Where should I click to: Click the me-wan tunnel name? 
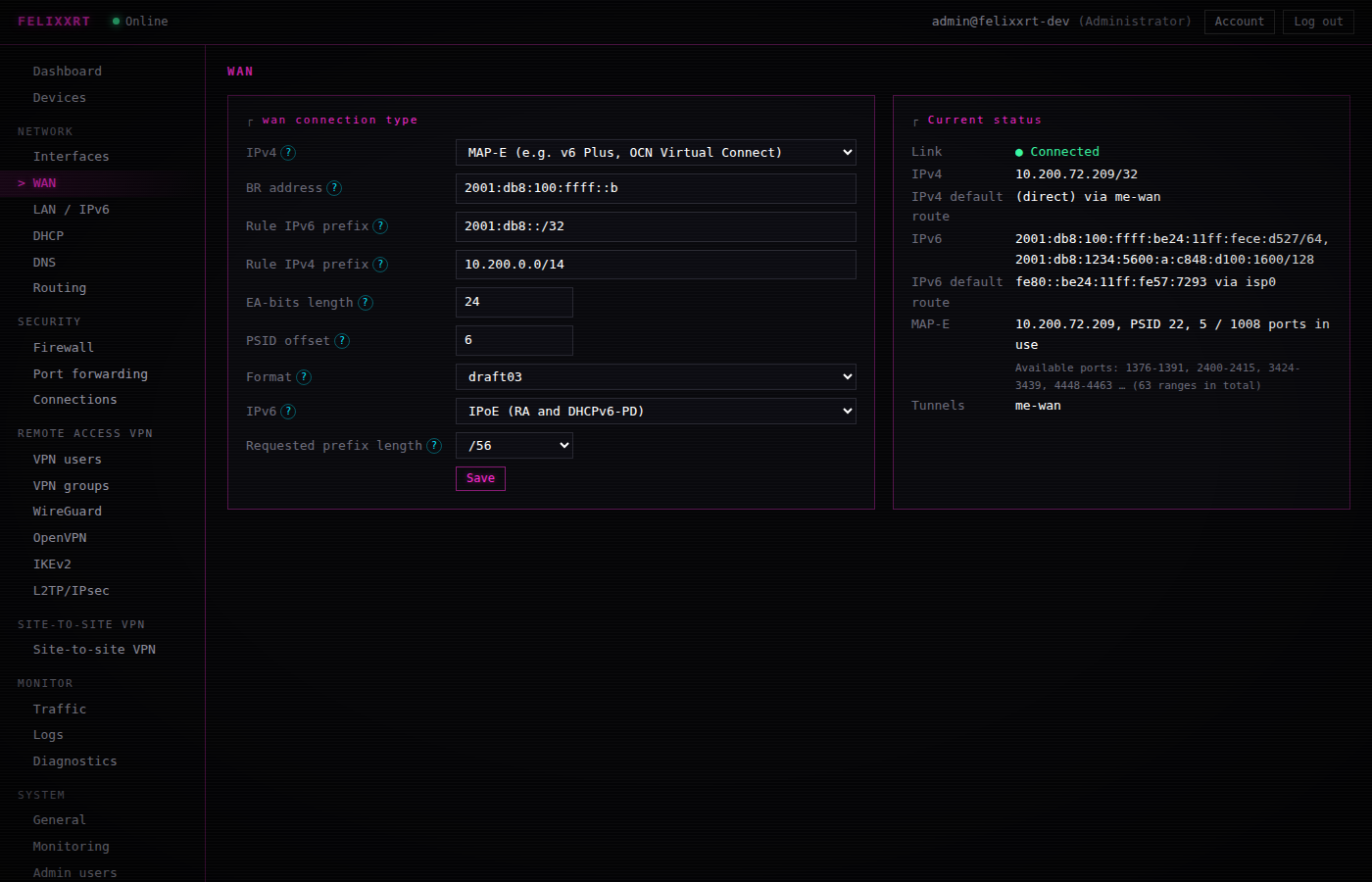(x=1038, y=406)
